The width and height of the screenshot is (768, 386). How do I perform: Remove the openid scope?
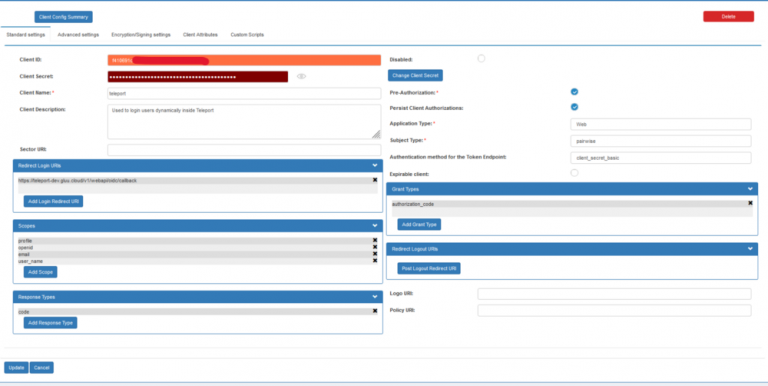click(375, 247)
